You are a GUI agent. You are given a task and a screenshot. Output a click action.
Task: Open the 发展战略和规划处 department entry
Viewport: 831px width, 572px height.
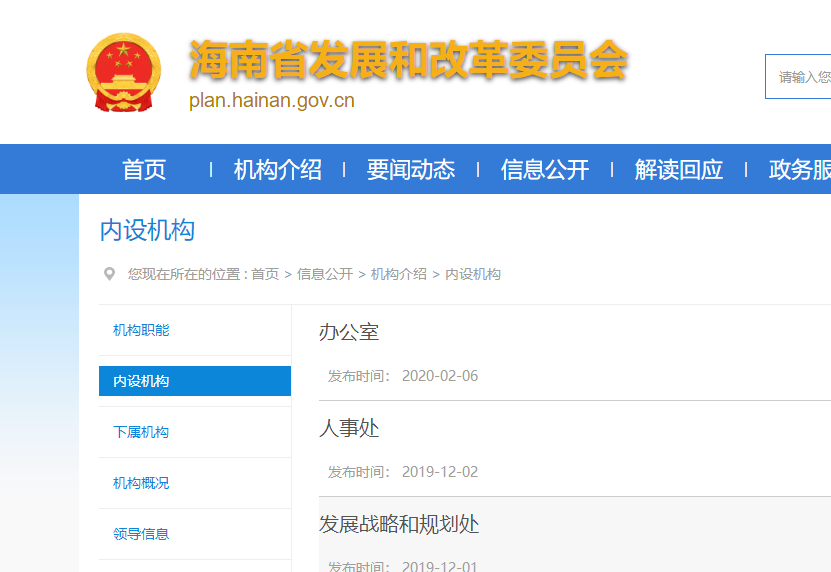click(x=399, y=524)
